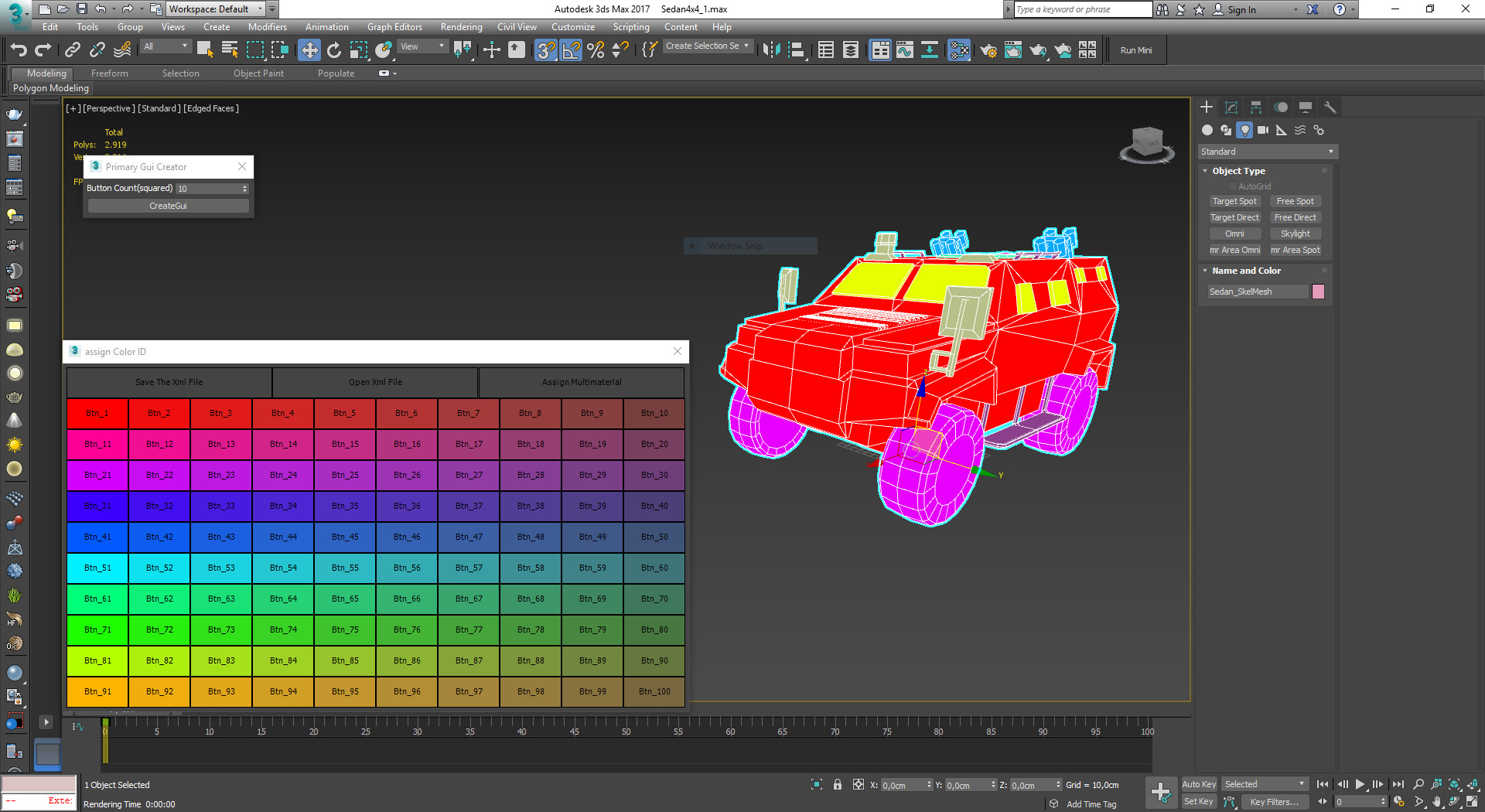The height and width of the screenshot is (812, 1485).
Task: Open the Standard light type dropdown
Action: [x=1267, y=152]
